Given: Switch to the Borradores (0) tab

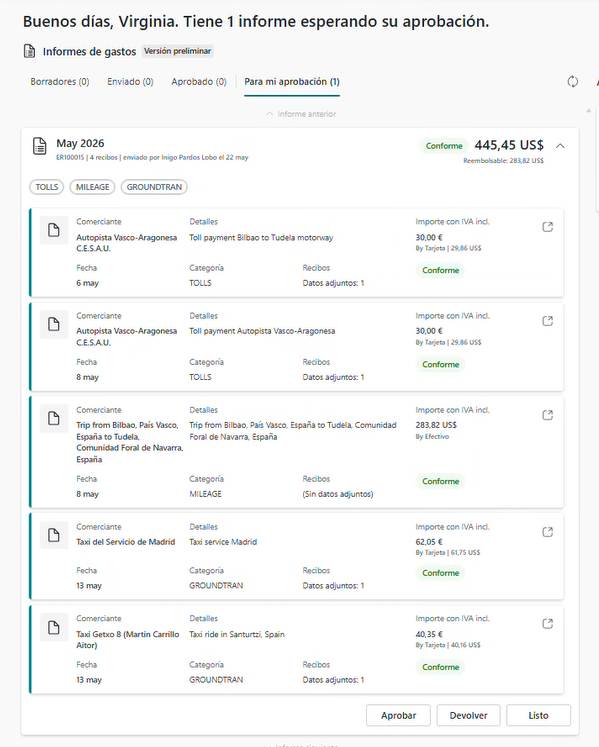Looking at the screenshot, I should (x=60, y=81).
